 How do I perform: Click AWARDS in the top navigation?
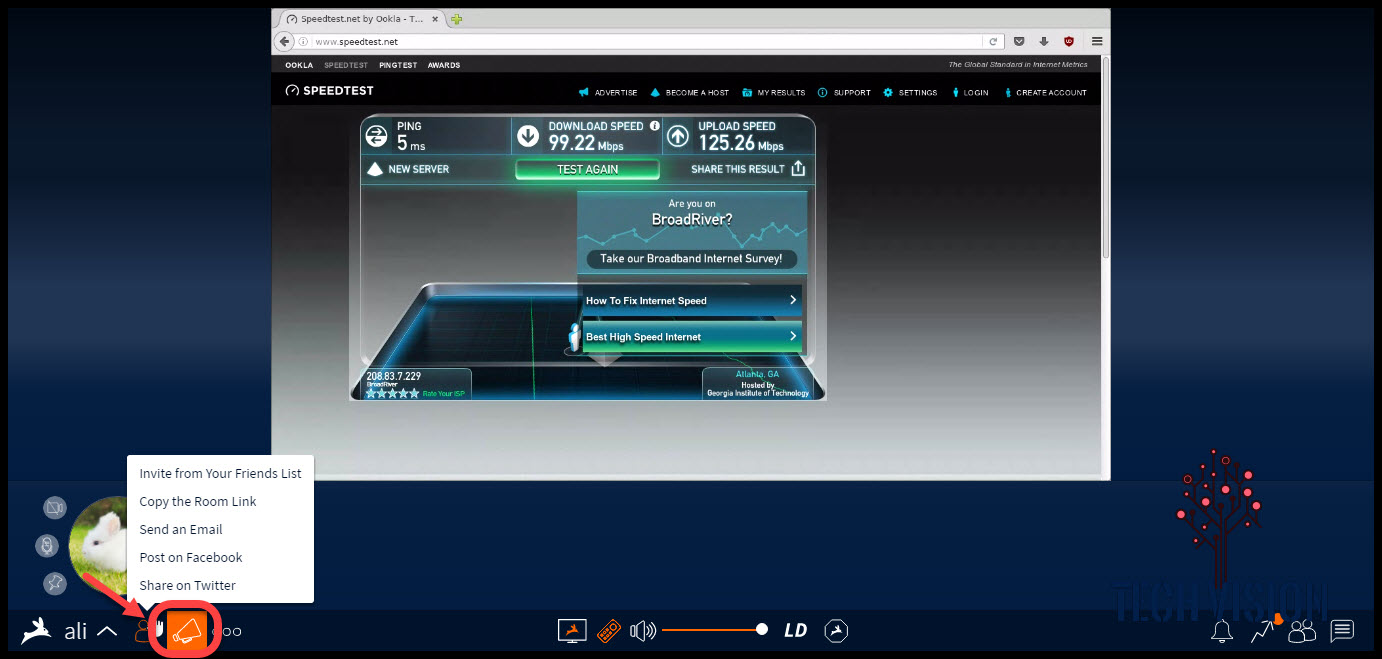(x=444, y=65)
